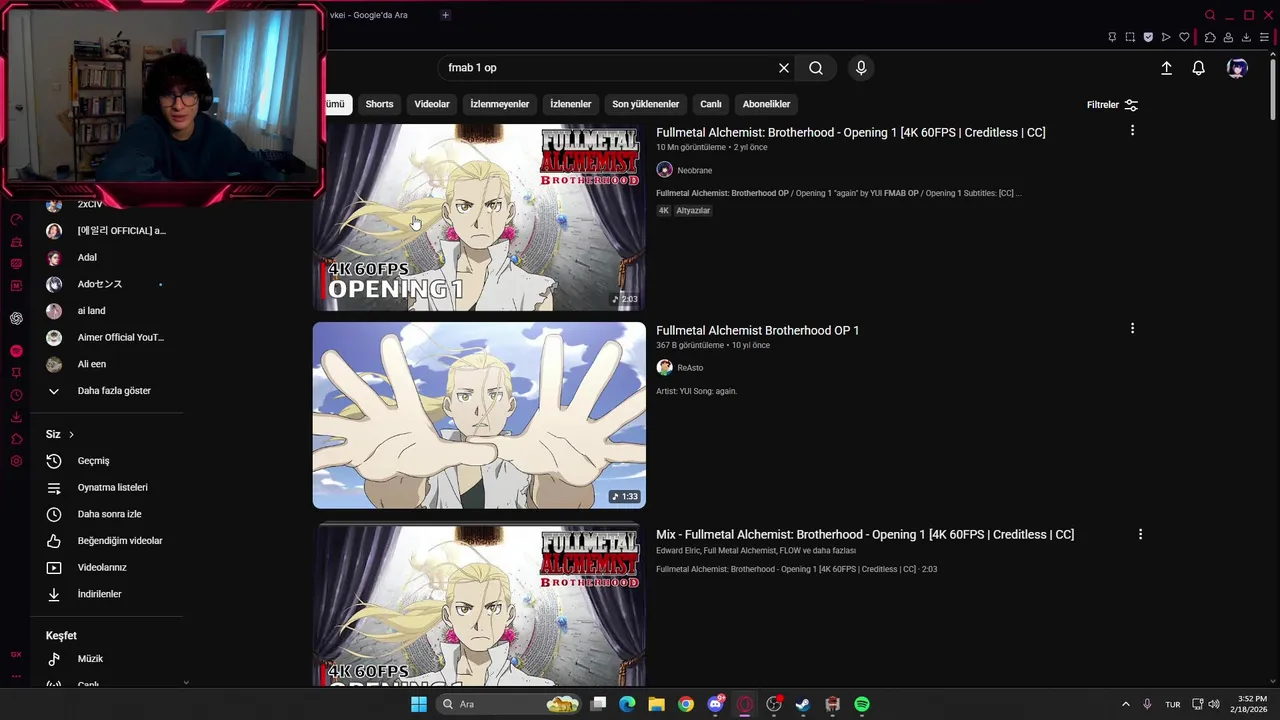This screenshot has height=720, width=1280.
Task: Open Steam from the taskbar
Action: [802, 704]
